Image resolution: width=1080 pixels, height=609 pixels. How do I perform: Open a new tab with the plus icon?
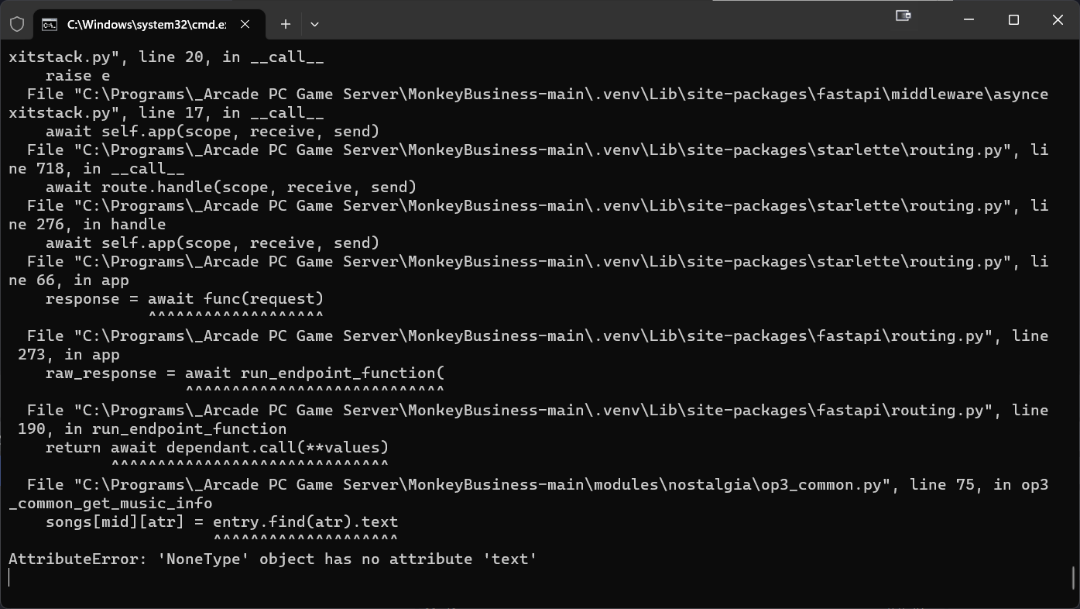tap(285, 23)
